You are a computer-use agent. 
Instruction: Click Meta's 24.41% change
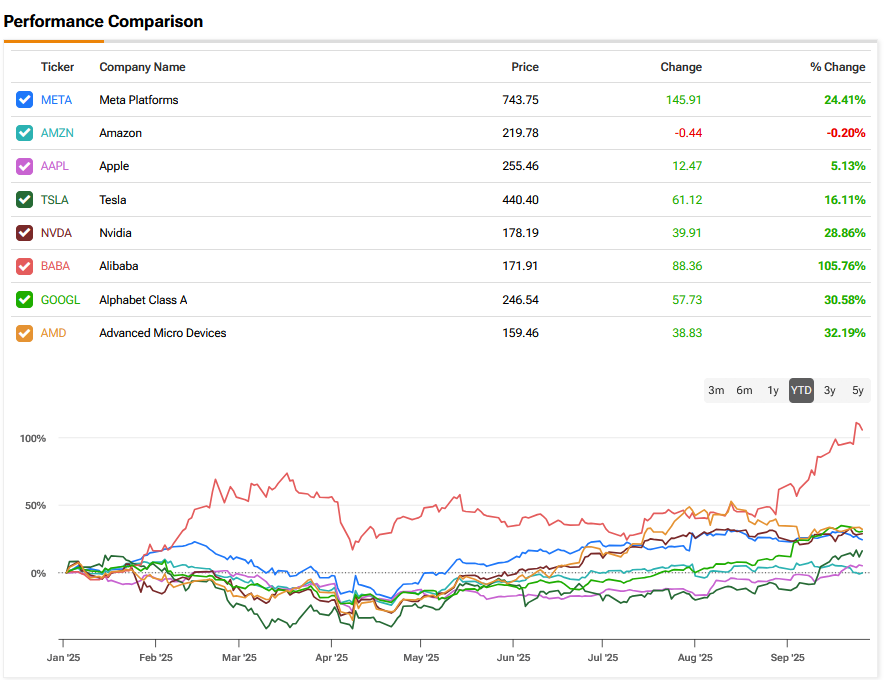845,100
